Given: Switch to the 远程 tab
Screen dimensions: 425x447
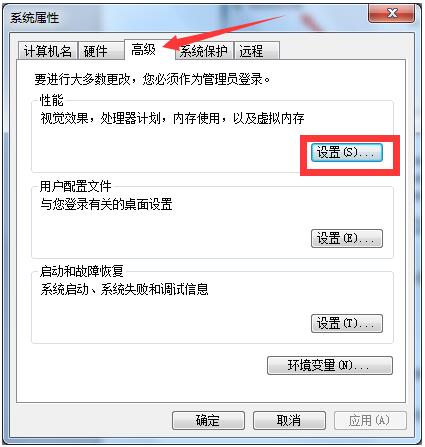Looking at the screenshot, I should pos(257,51).
